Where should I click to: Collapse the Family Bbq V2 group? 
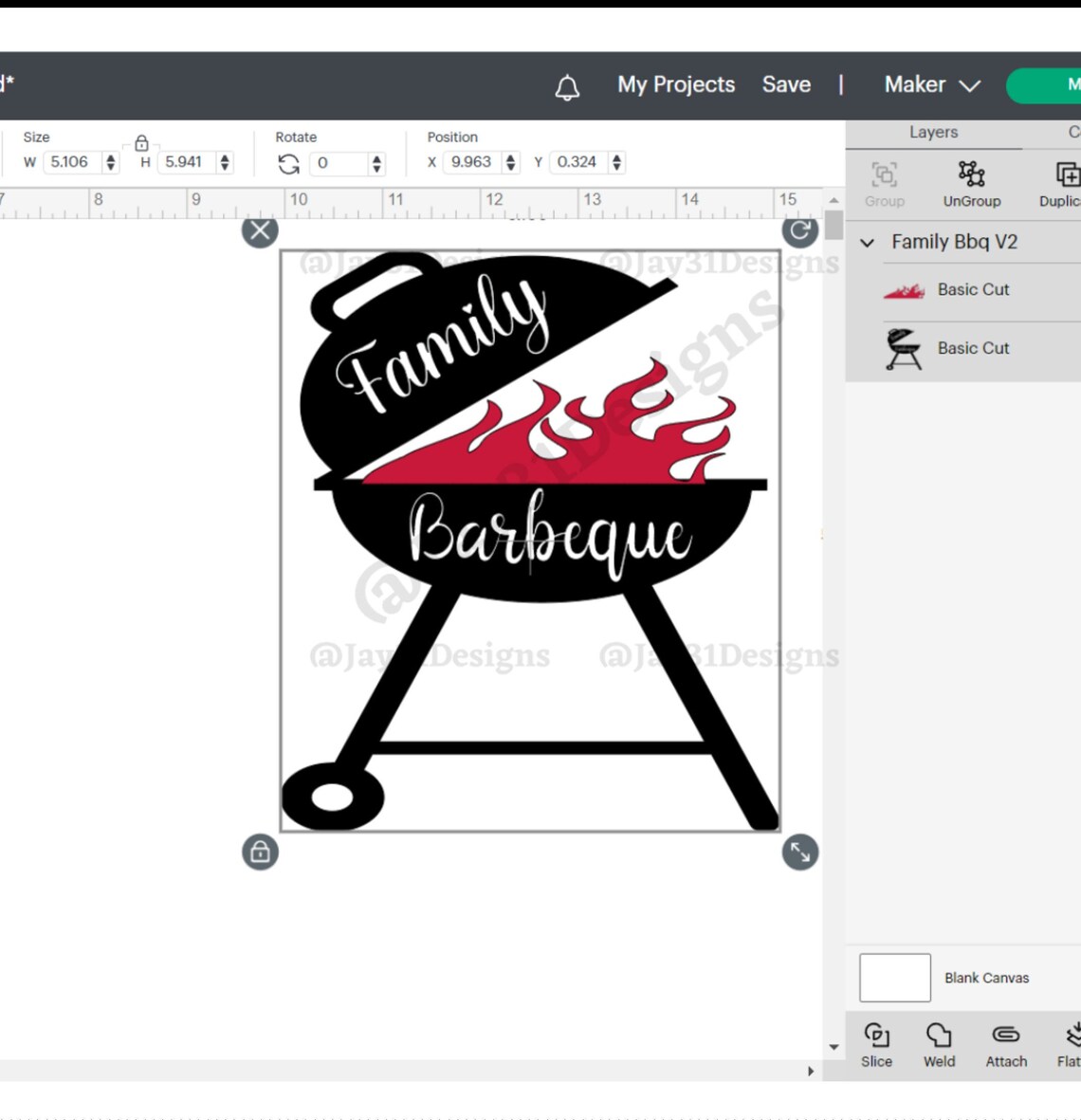(x=868, y=242)
